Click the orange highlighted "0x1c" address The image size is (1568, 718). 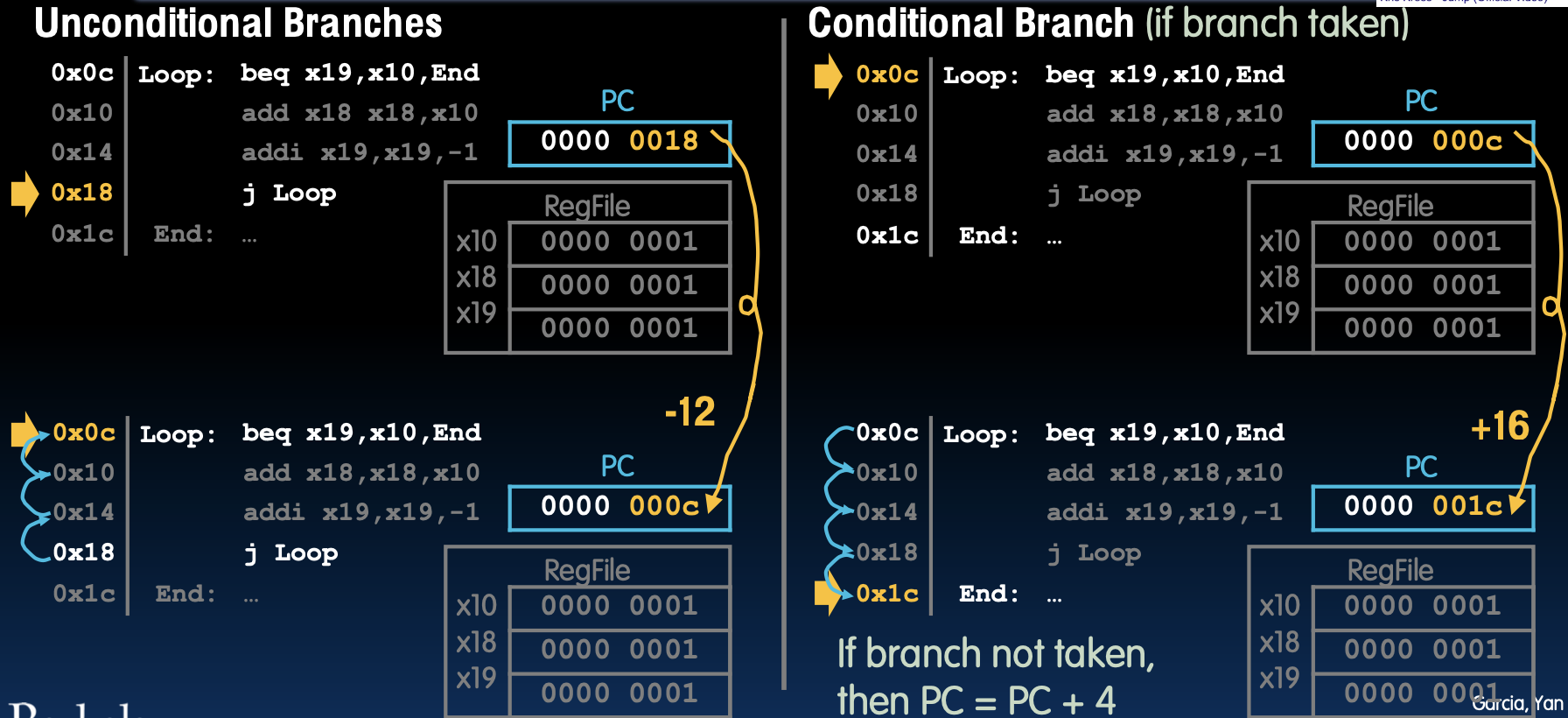tap(887, 594)
